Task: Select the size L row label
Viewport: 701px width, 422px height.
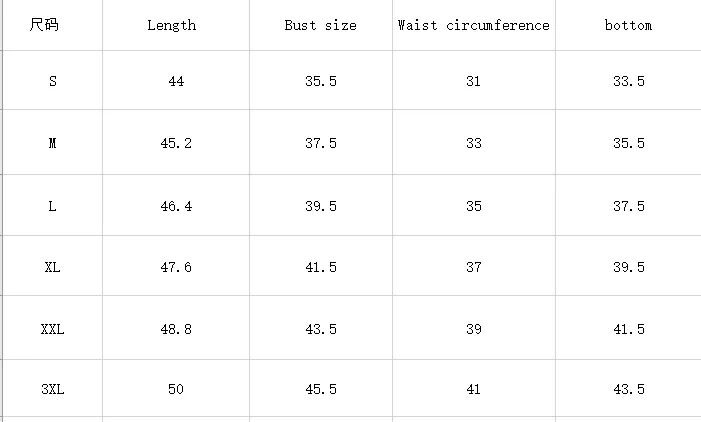Action: [52, 206]
